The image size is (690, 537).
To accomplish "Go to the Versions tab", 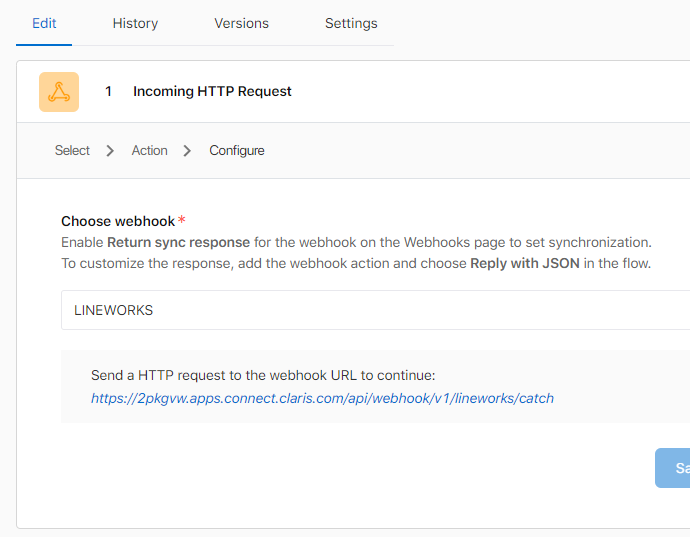I will pos(242,23).
